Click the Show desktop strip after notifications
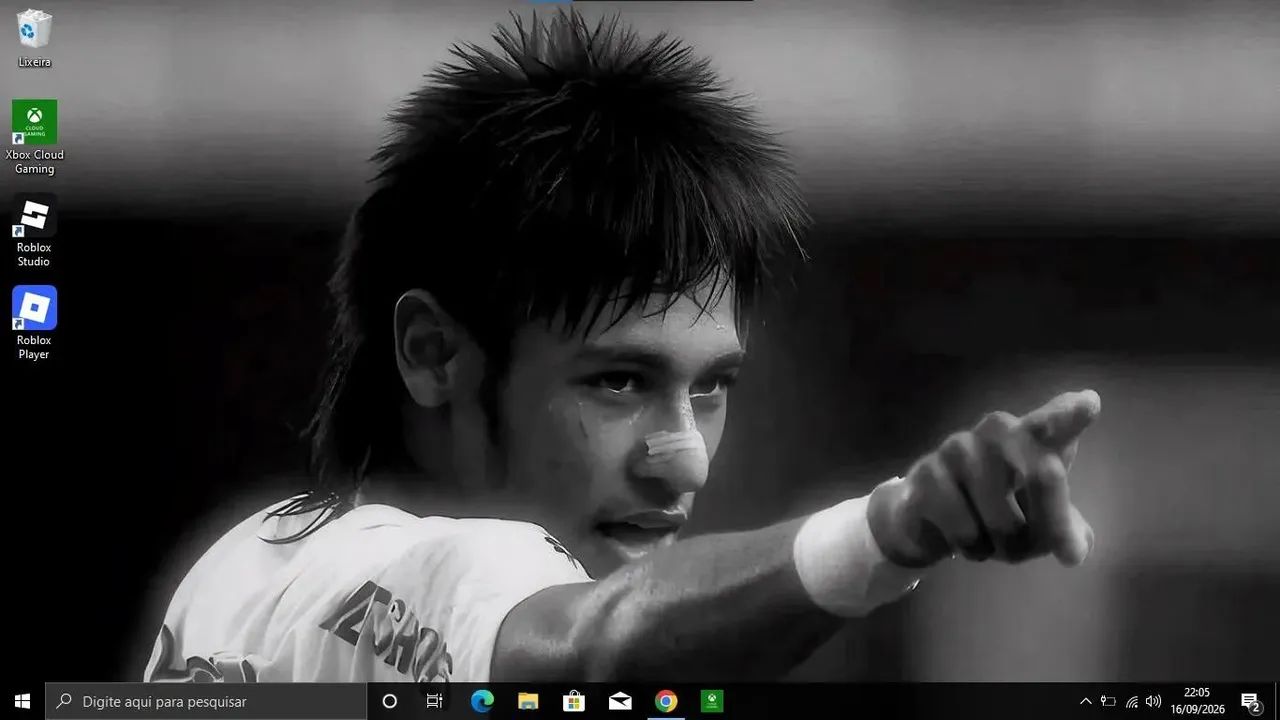The width and height of the screenshot is (1280, 720). [1276, 701]
